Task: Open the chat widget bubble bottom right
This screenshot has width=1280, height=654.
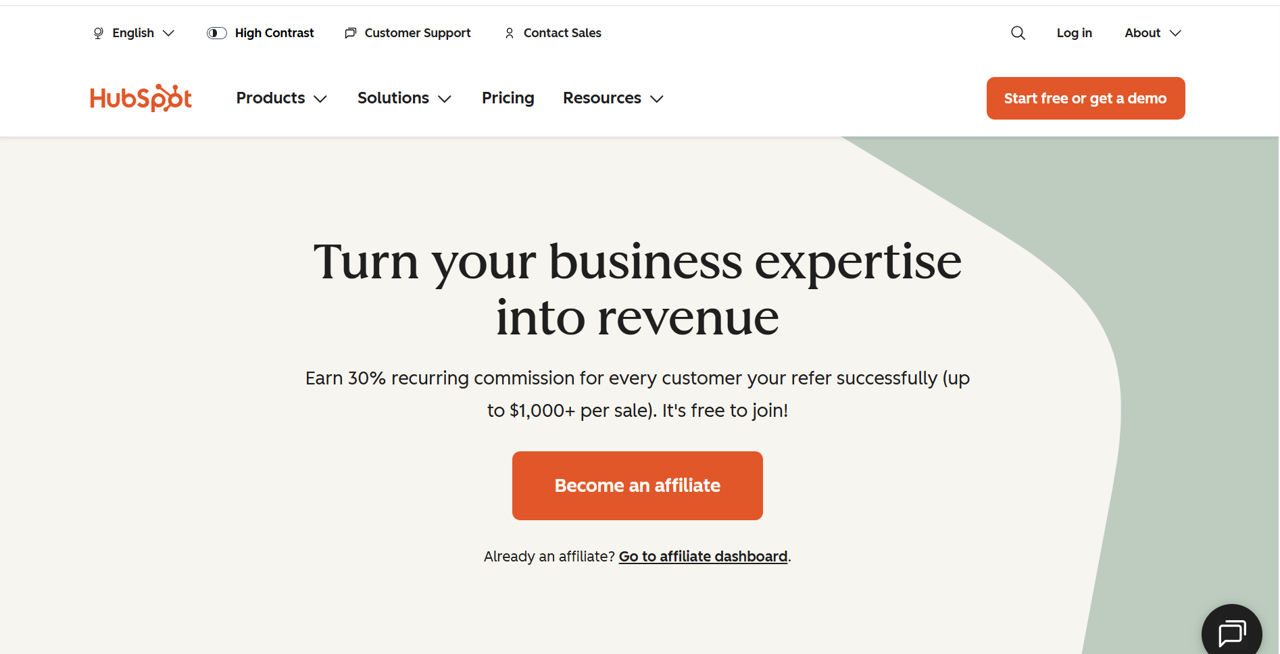Action: point(1231,630)
